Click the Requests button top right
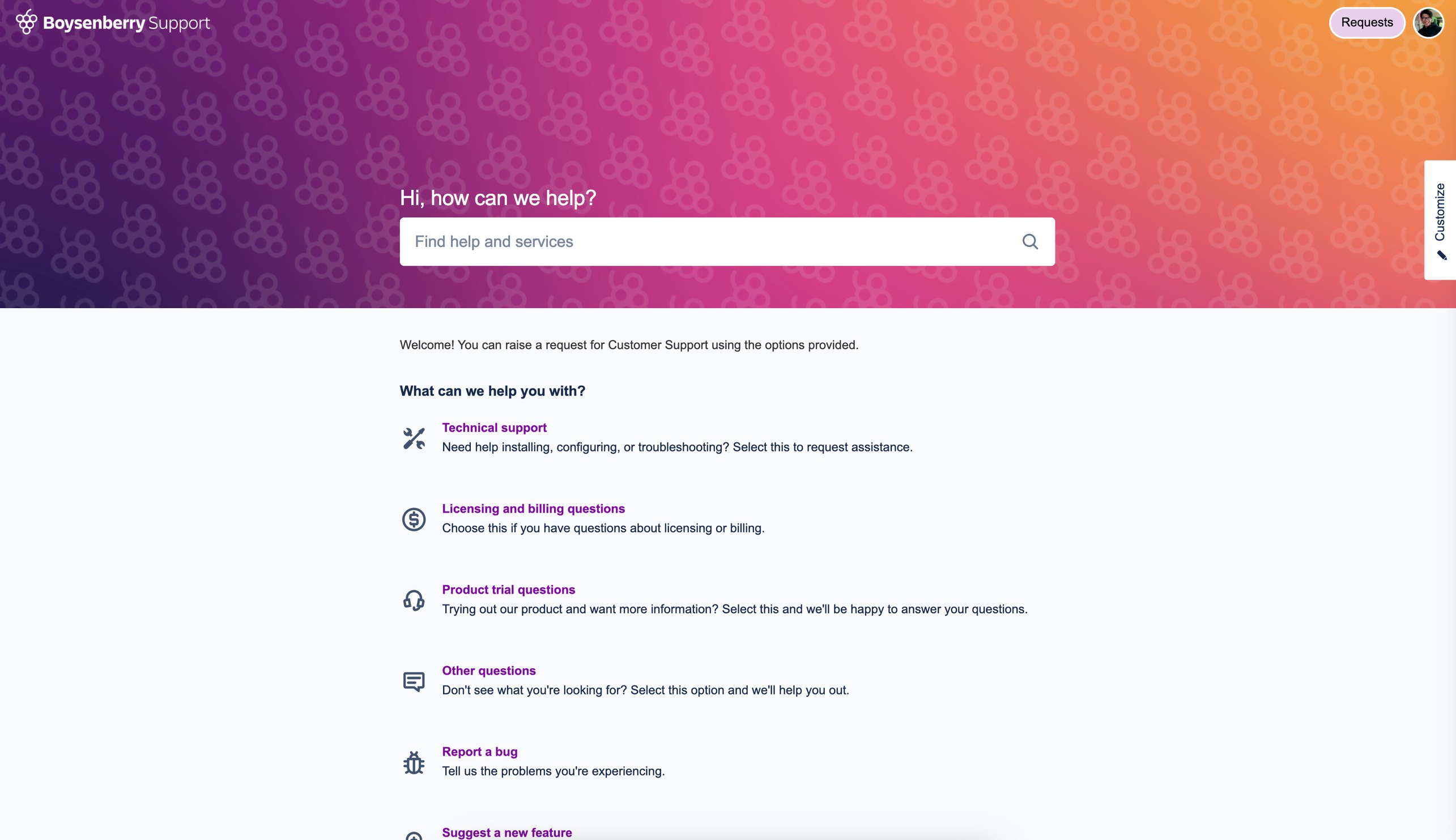The image size is (1456, 840). pos(1366,22)
